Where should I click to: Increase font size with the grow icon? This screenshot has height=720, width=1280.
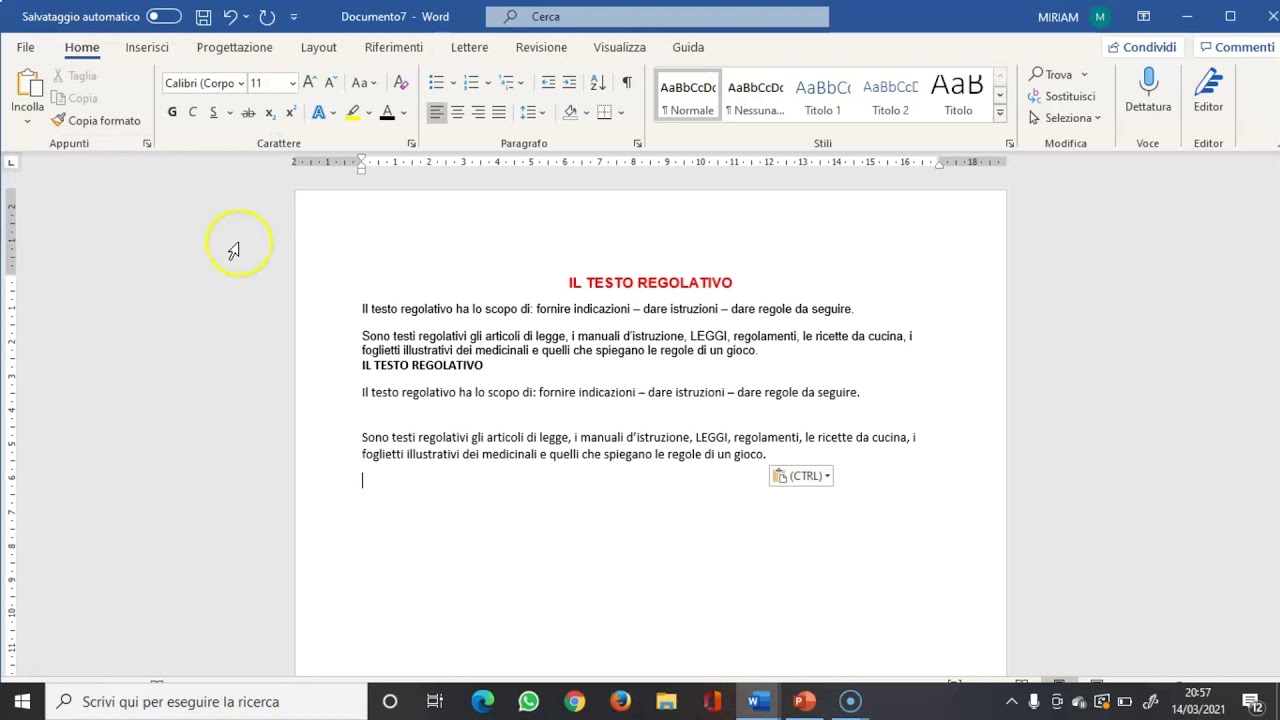(x=309, y=83)
